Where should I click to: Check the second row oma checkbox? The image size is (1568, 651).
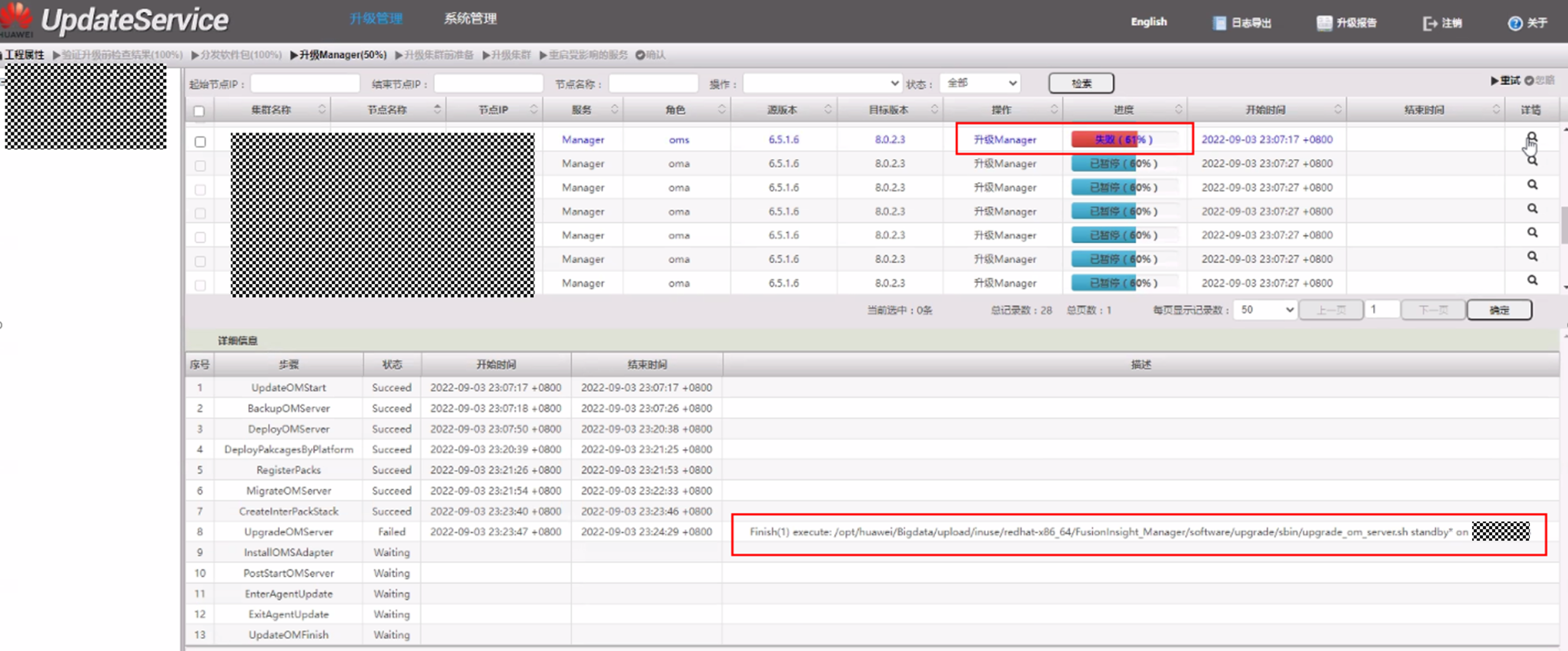point(200,166)
